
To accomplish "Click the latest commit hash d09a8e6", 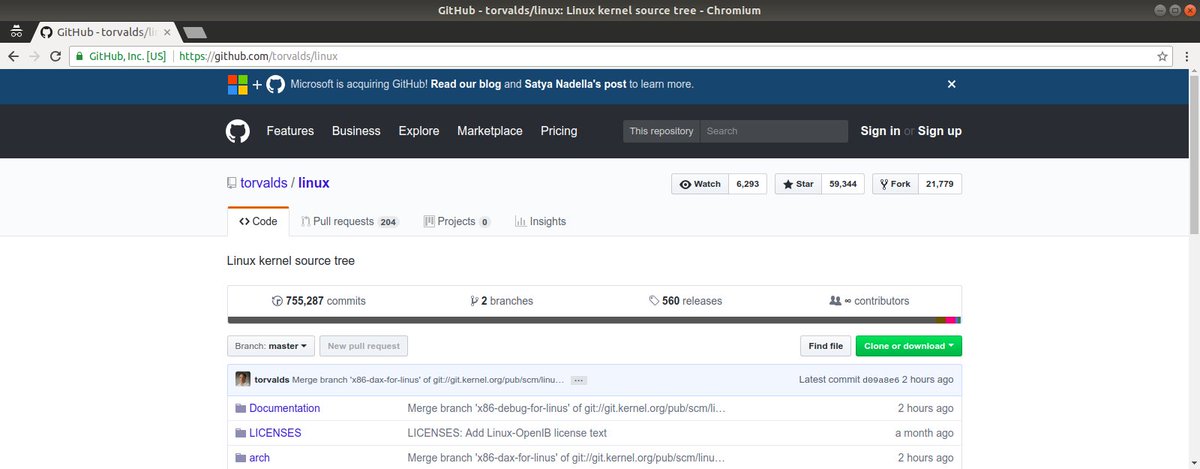I will 880,380.
